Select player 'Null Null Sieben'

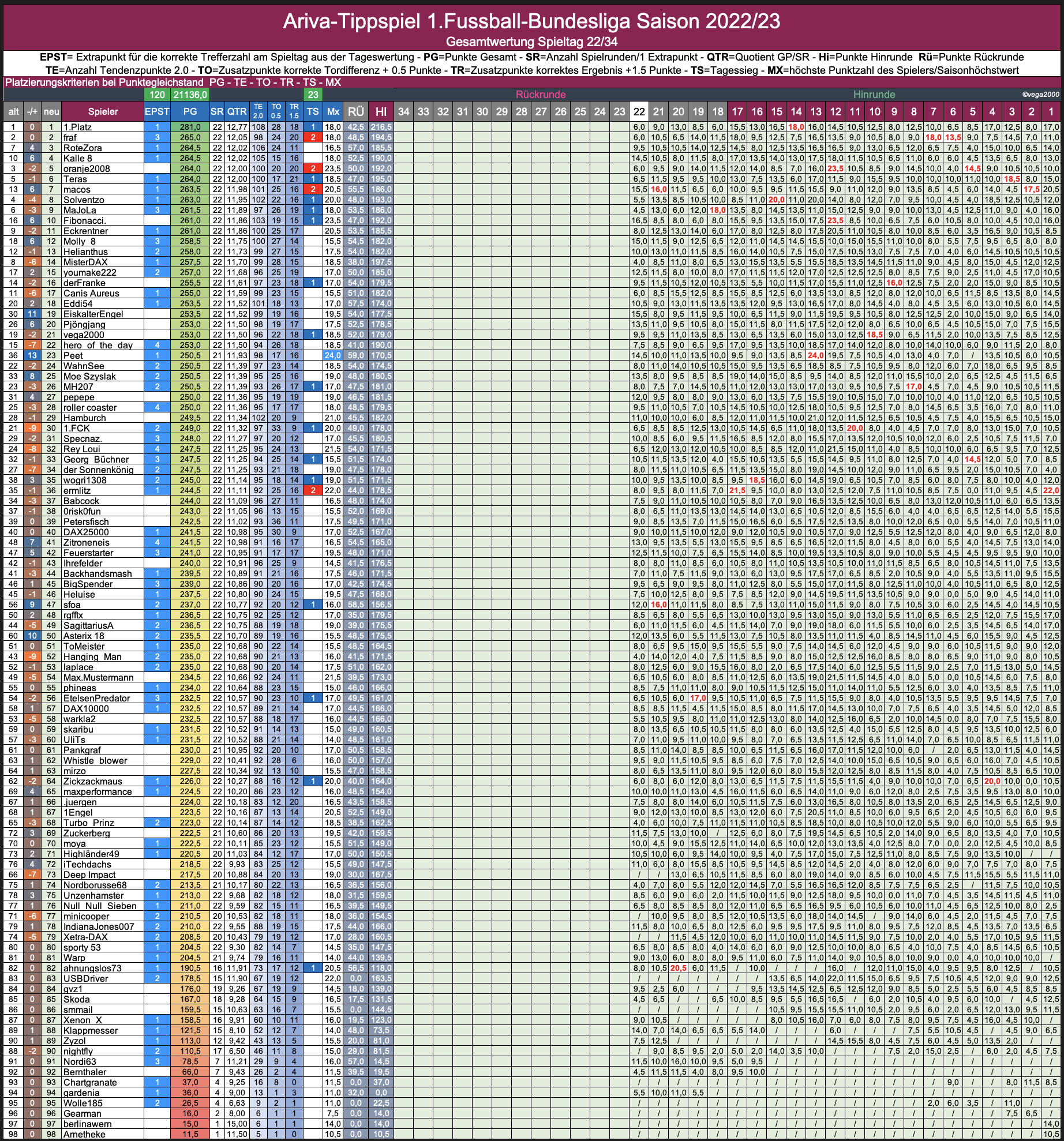coord(100,906)
